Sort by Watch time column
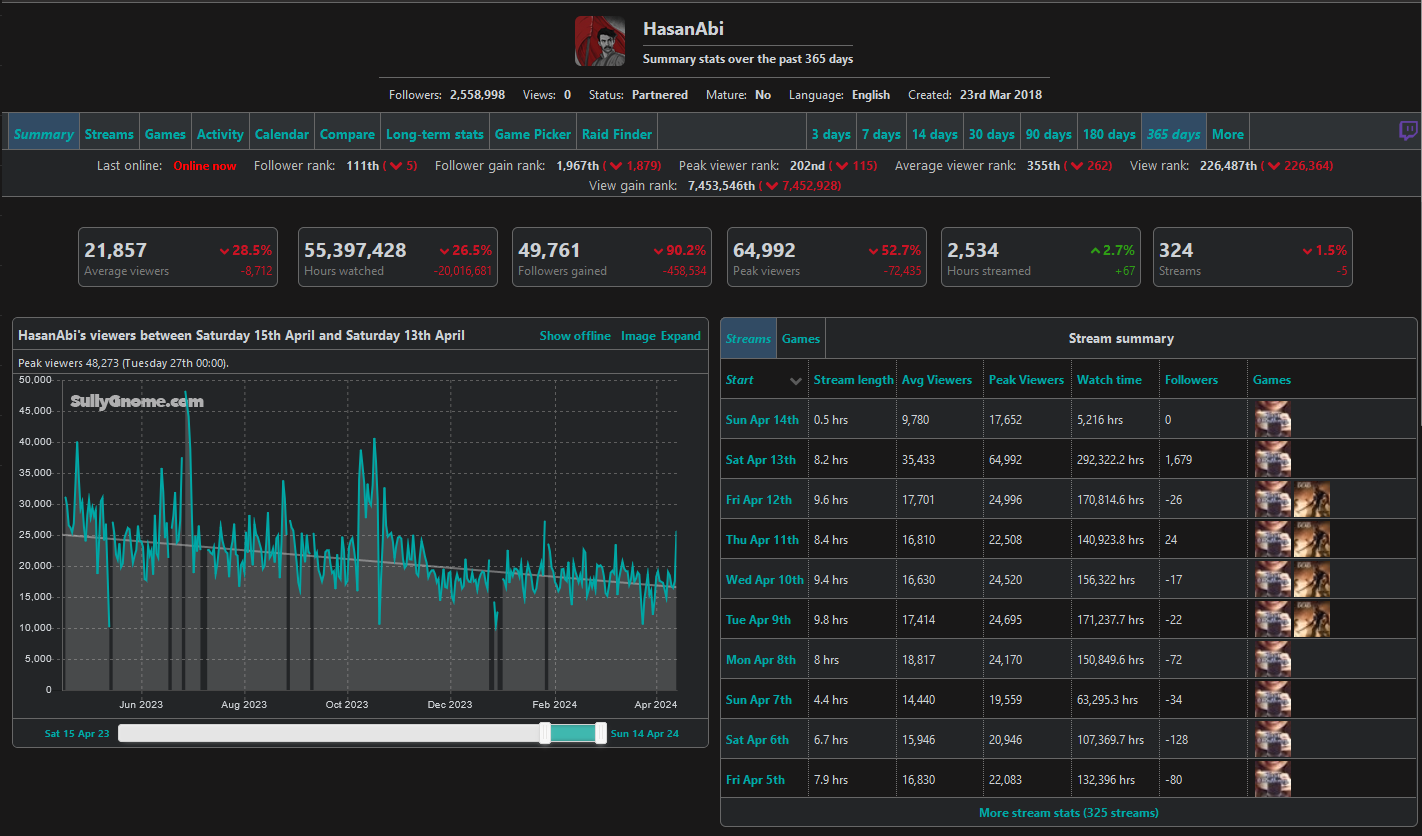 [x=1109, y=380]
